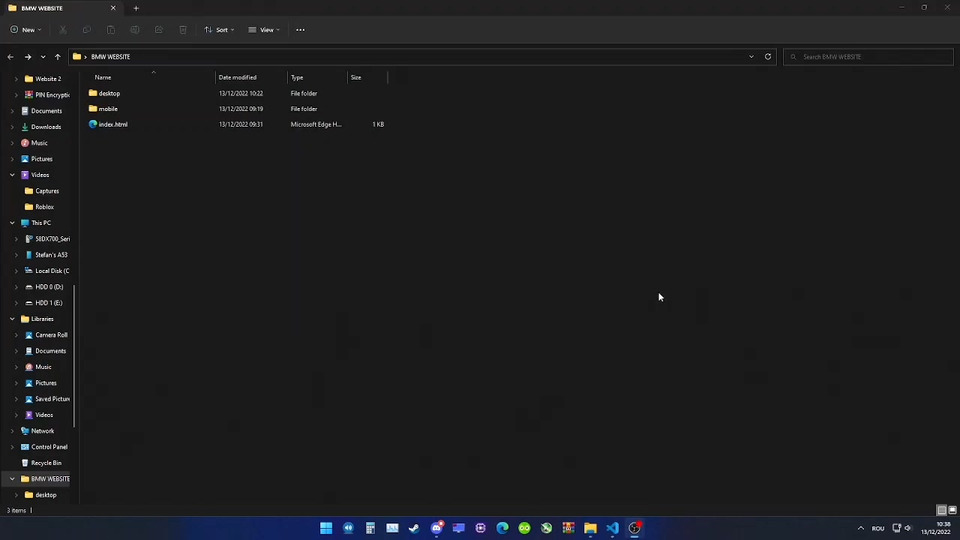This screenshot has height=540, width=960.
Task: Open ROU keyboard language indicator
Action: (878, 528)
